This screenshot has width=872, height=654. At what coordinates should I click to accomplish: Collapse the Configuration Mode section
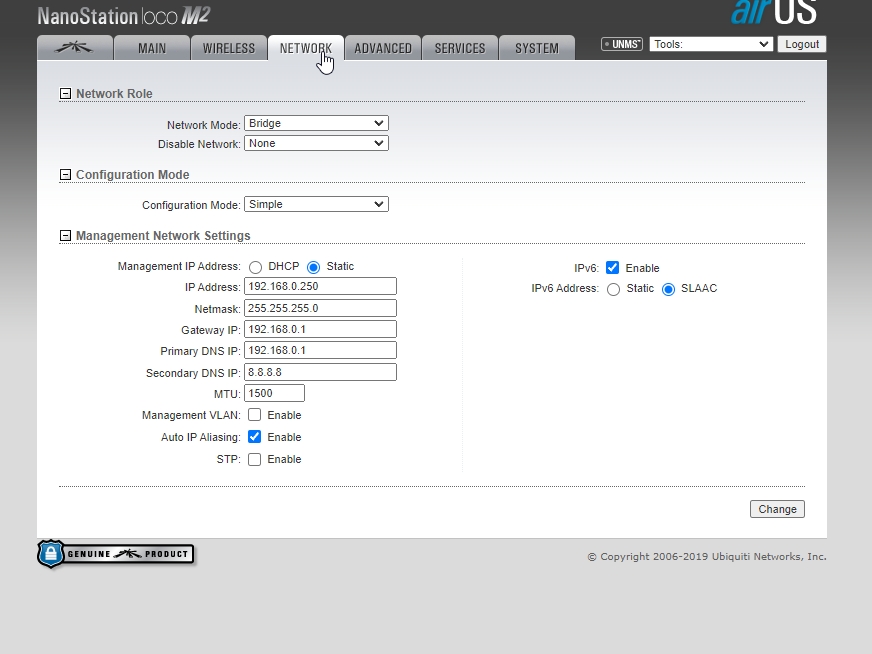click(x=65, y=175)
